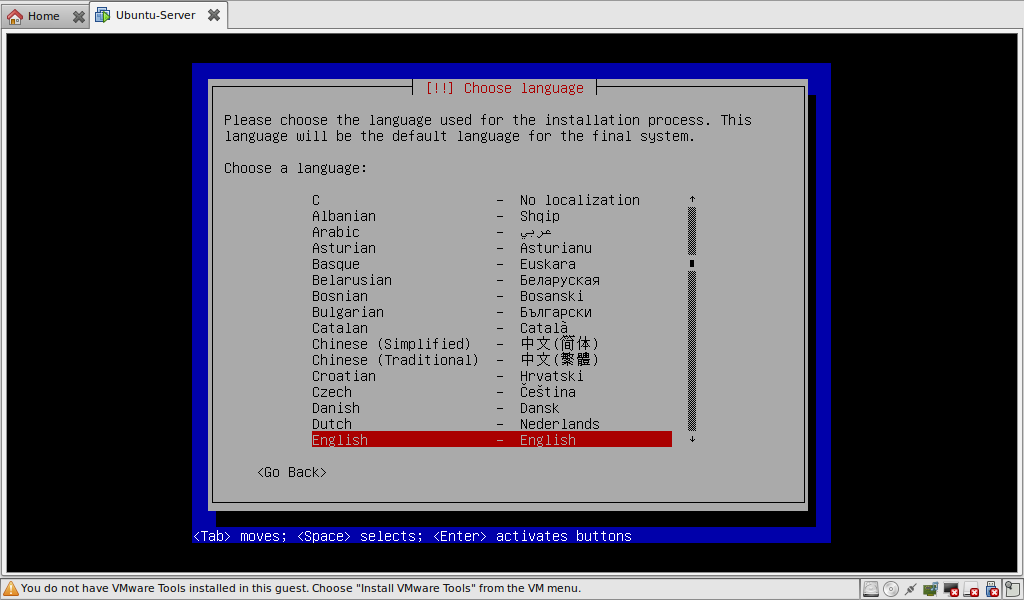The image size is (1024, 600).
Task: Close the Ubuntu-Server tab
Action: tap(214, 15)
